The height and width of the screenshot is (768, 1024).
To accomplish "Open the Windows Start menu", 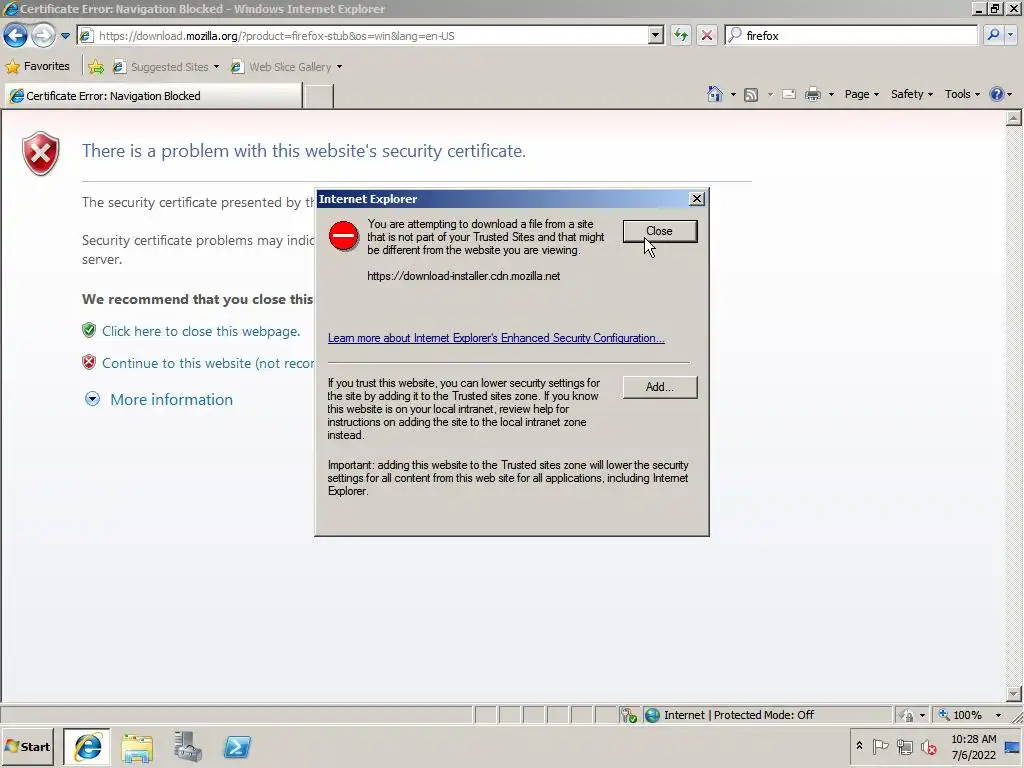I will coord(27,746).
